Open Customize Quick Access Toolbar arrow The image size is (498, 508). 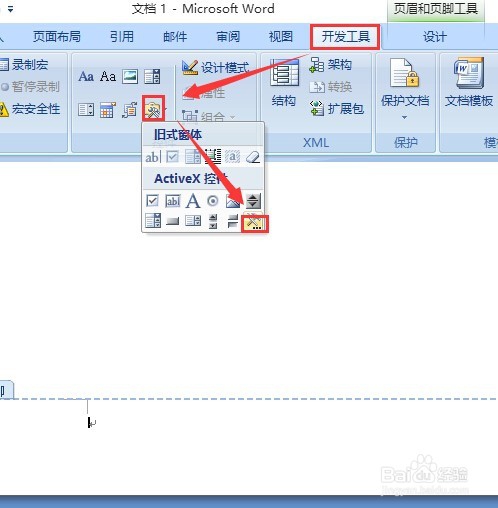click(x=11, y=9)
